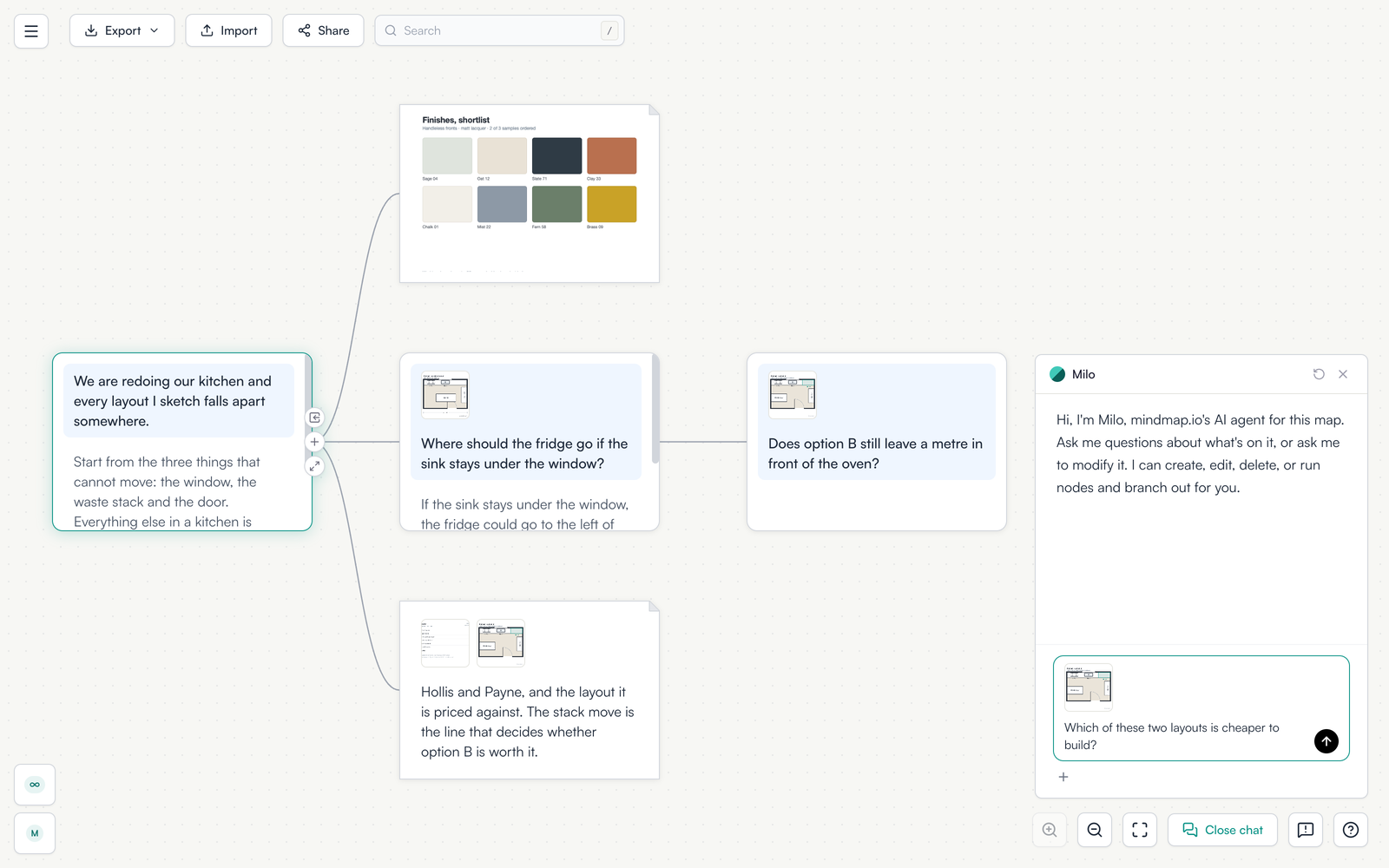
Task: Click the scrollbar of the fridge question node
Action: pos(655,409)
